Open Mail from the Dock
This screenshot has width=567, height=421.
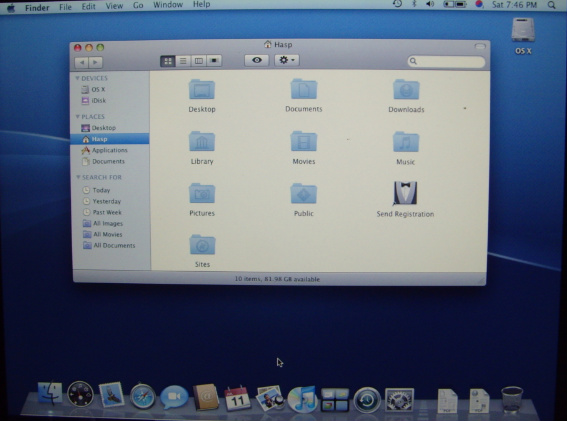coord(111,394)
